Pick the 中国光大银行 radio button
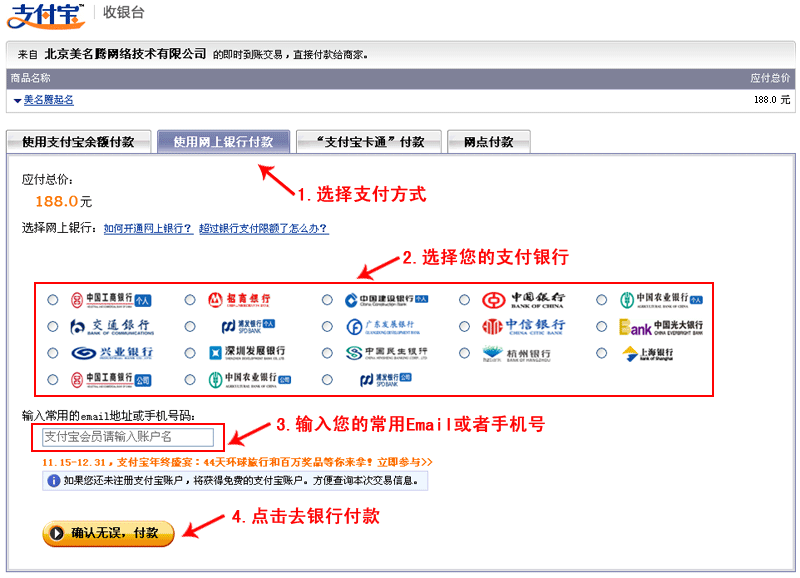800x578 pixels. coord(602,326)
